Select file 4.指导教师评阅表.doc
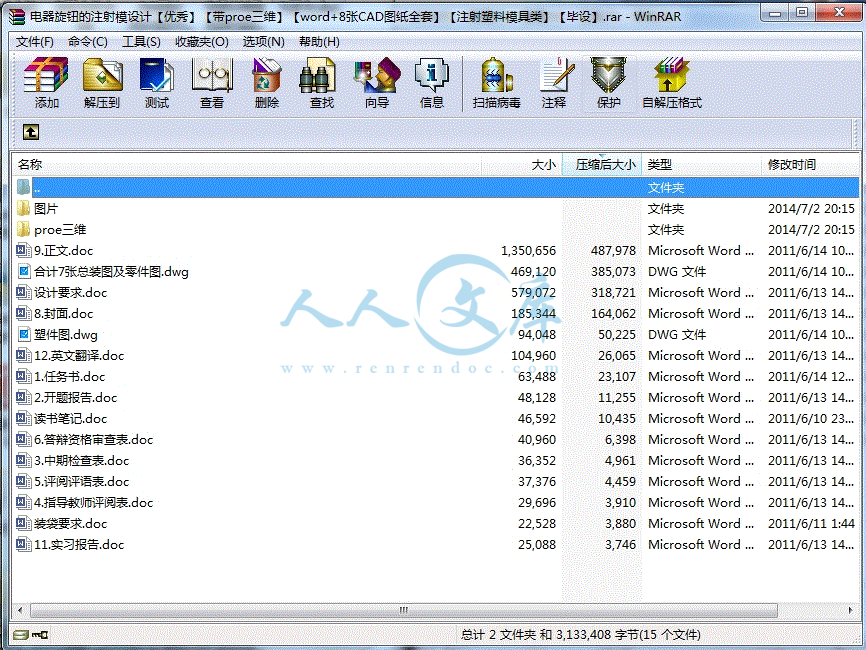866x650 pixels. coord(93,502)
